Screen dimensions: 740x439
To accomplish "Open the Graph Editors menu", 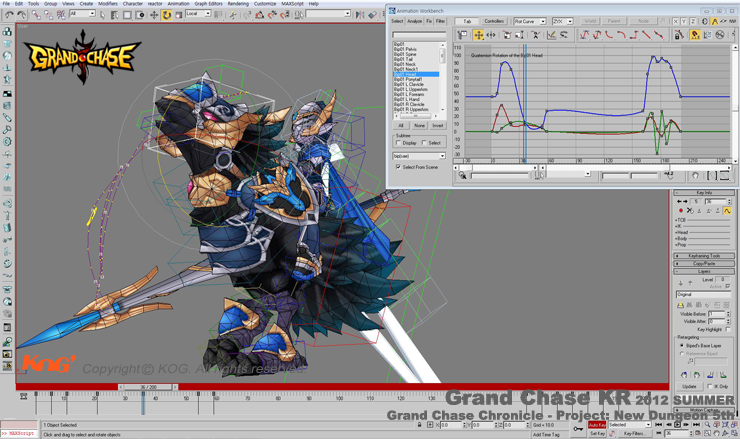I will 208,4.
